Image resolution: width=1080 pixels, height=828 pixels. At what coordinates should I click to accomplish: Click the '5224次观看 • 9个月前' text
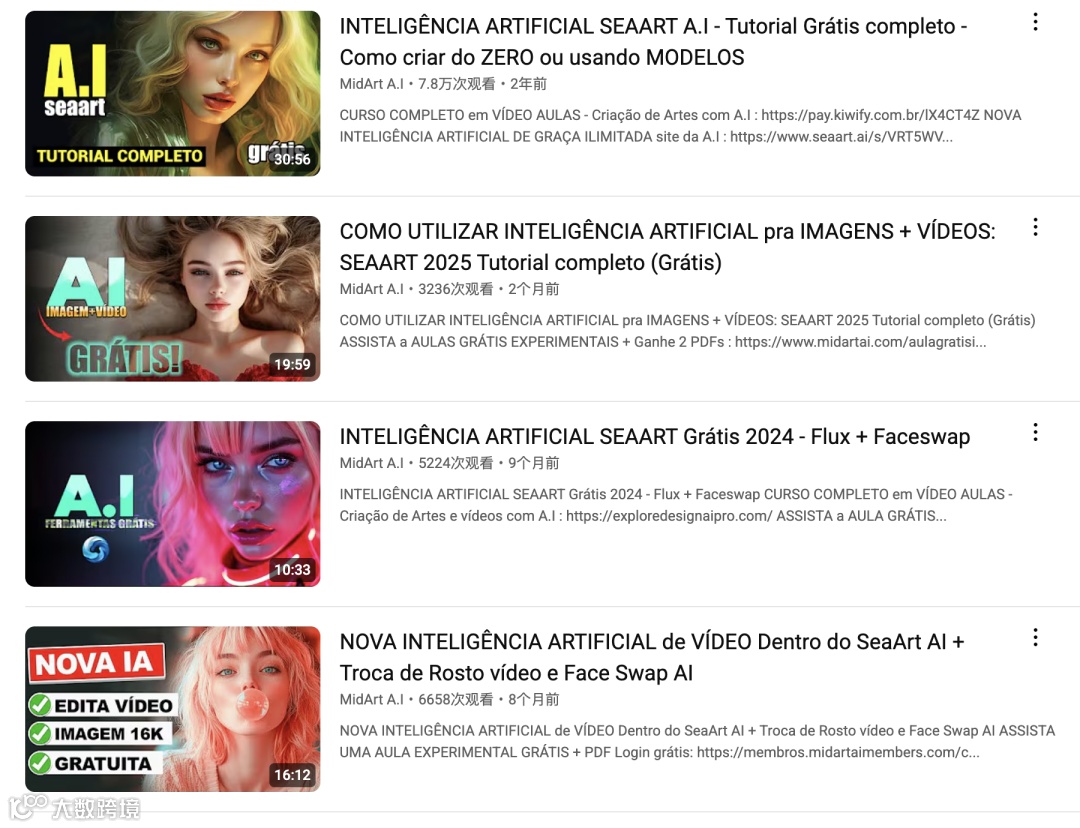point(488,463)
